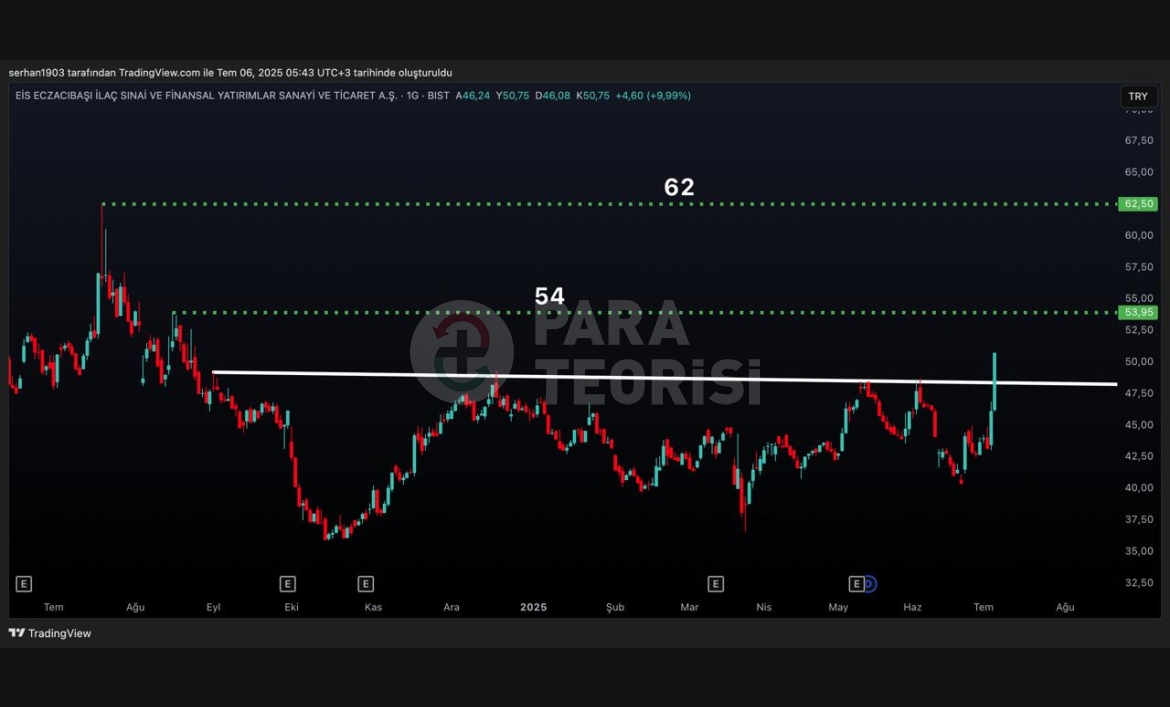This screenshot has height=707, width=1170.
Task: Click the "54" annotation text on the chart
Action: coord(550,296)
